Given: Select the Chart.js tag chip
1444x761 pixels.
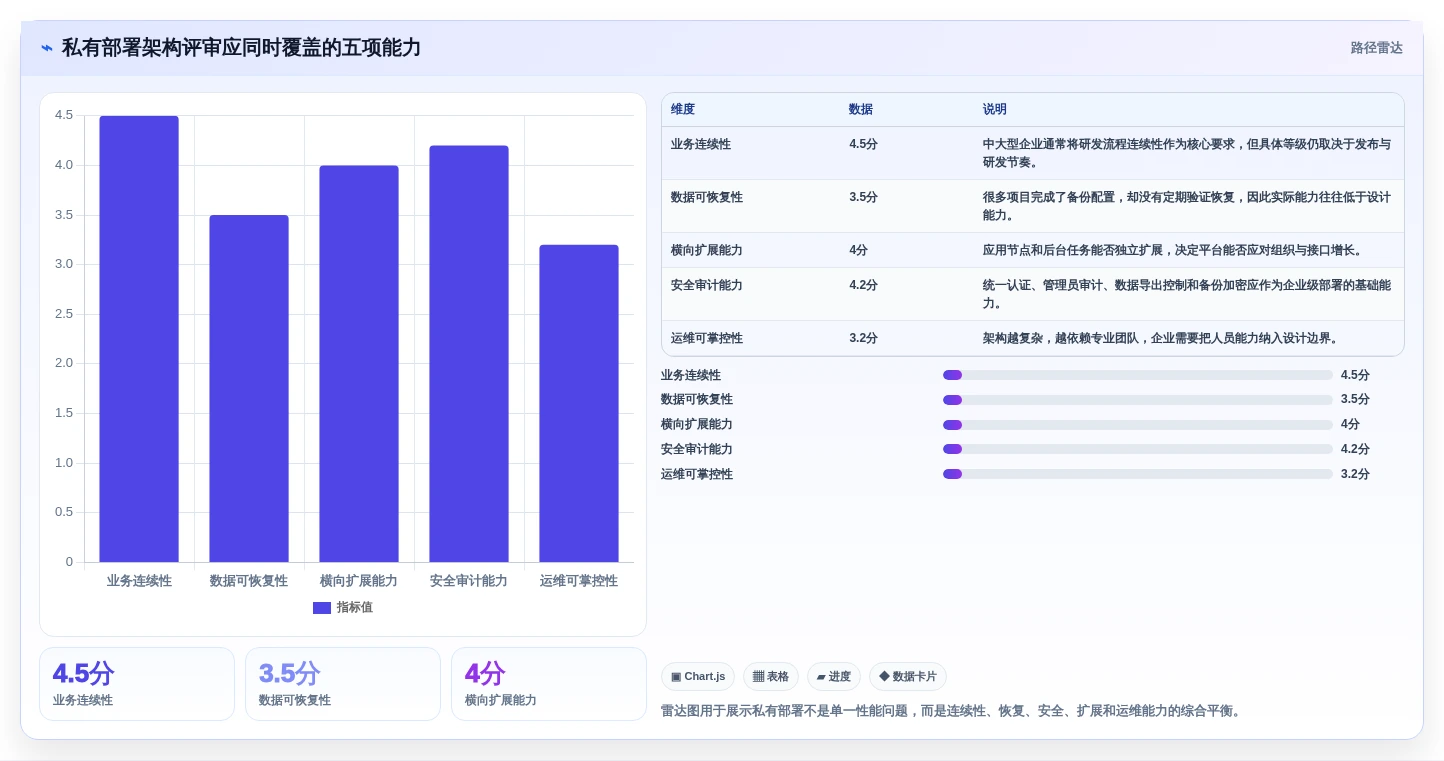Looking at the screenshot, I should click(698, 677).
